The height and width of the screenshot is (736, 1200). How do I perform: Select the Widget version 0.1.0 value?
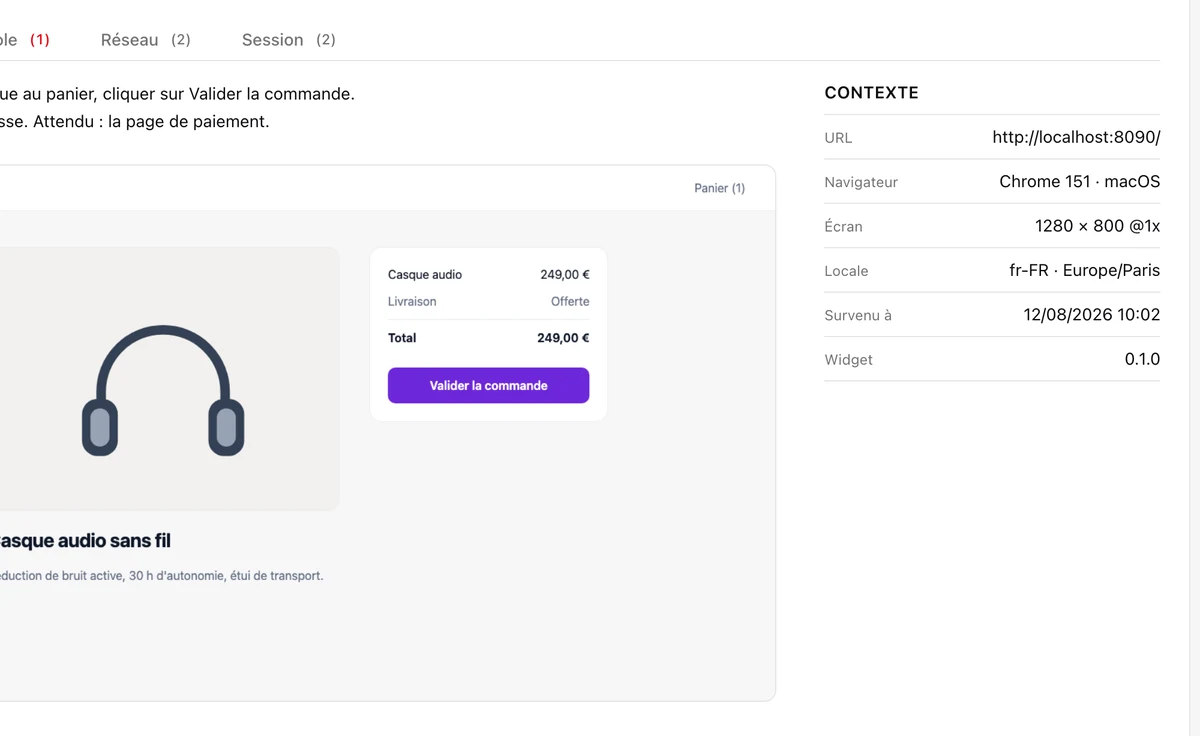1142,359
